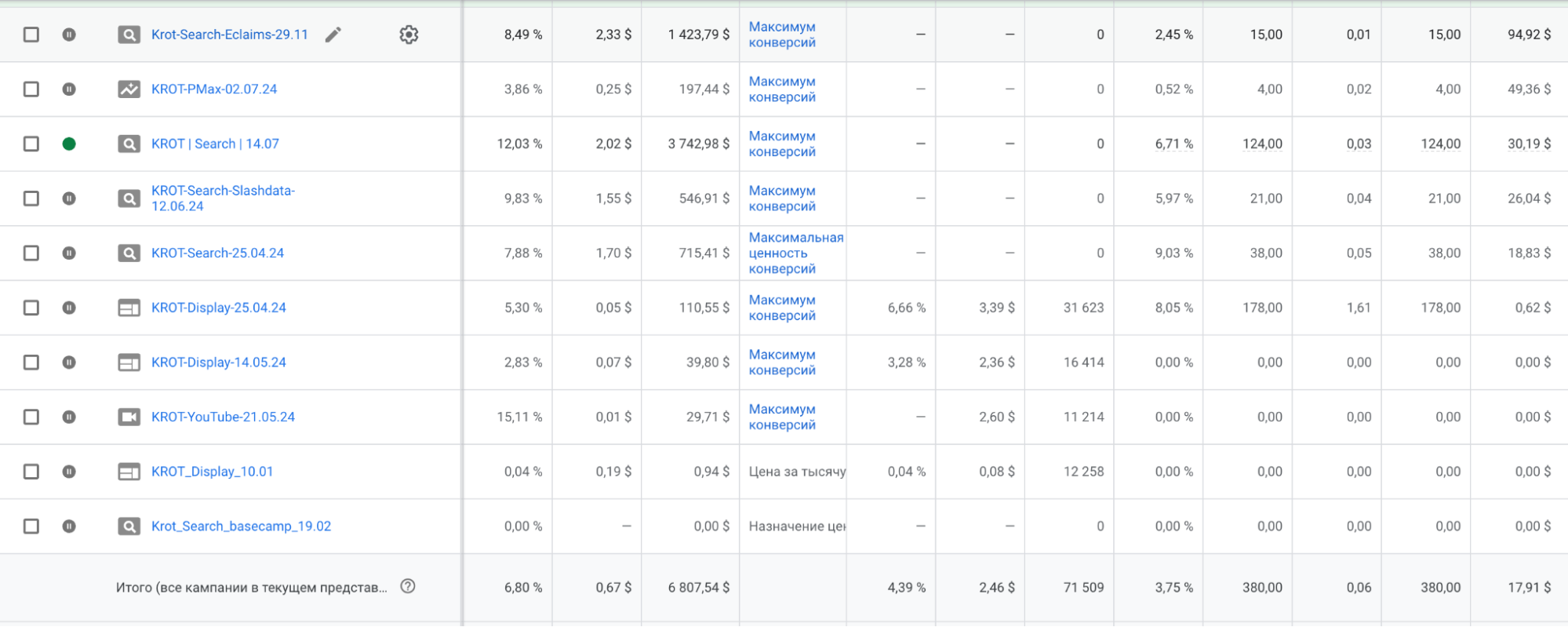Select the checkbox for Krot-Search-Eclaims-29.11
The height and width of the screenshot is (627, 1568).
(31, 35)
